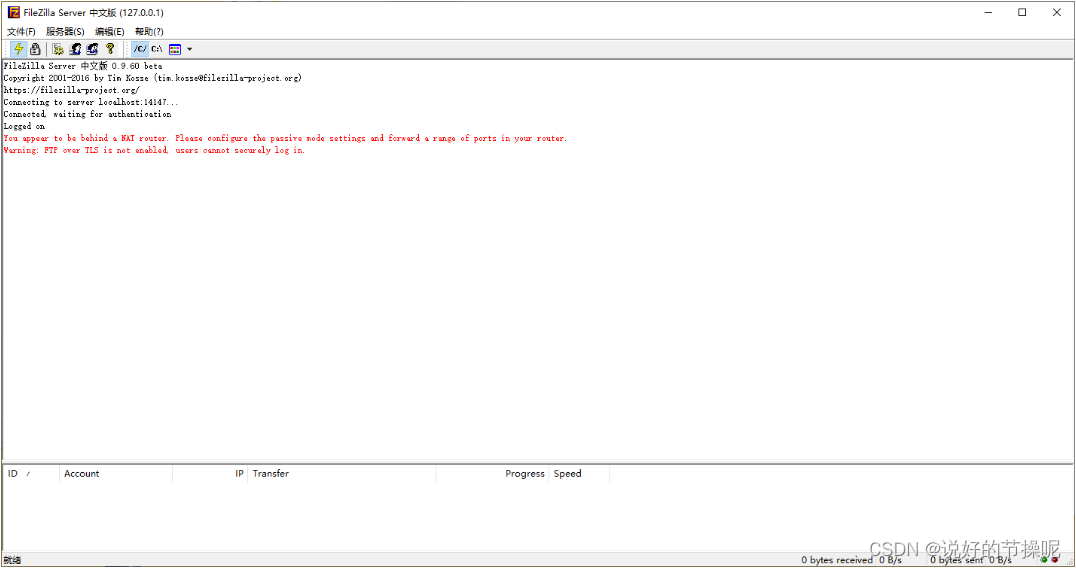Click 'Connecting to server localhost:14147' line
The height and width of the screenshot is (568, 1076).
point(91,102)
